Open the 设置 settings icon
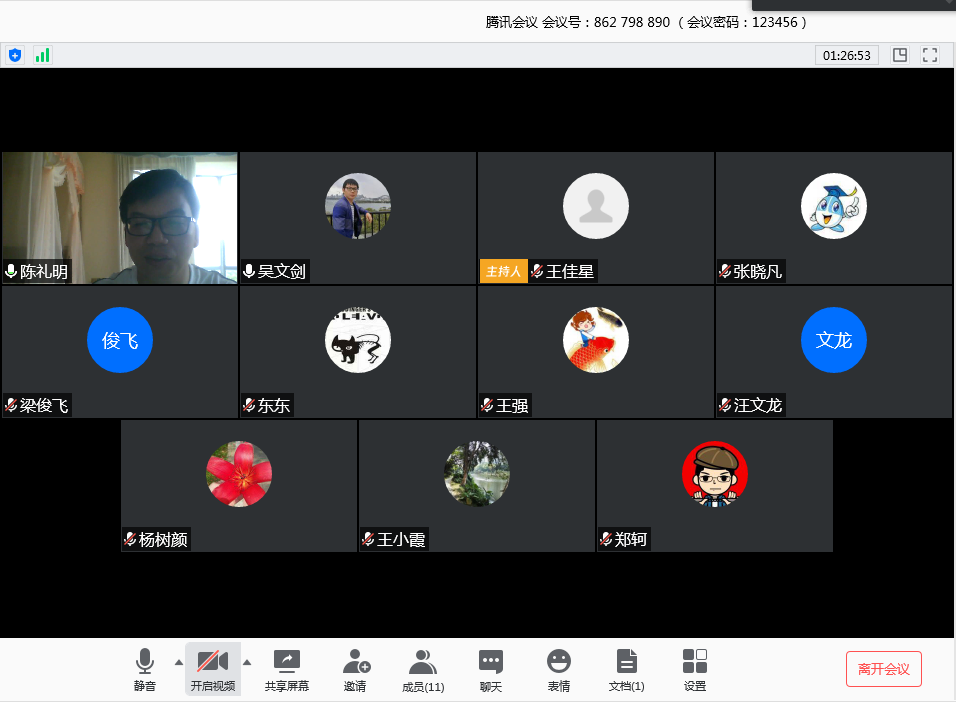The width and height of the screenshot is (956, 702). 695,670
